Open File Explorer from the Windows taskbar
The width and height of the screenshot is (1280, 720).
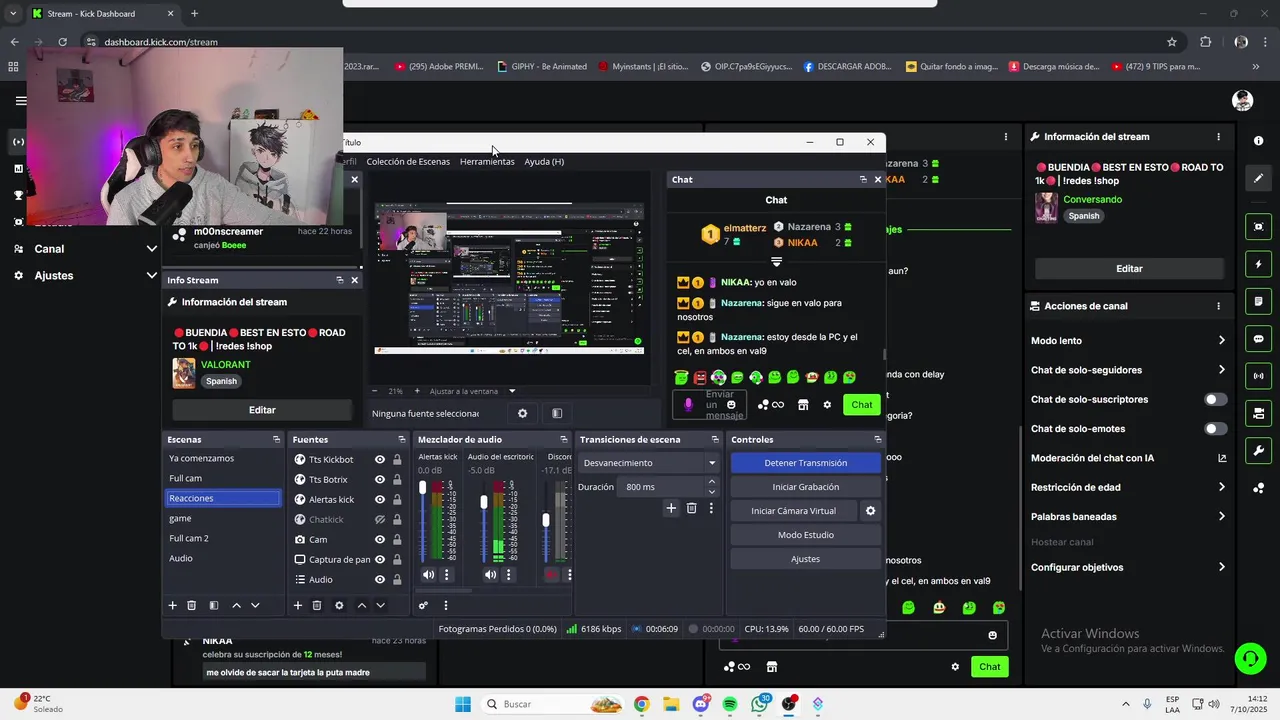click(x=670, y=704)
